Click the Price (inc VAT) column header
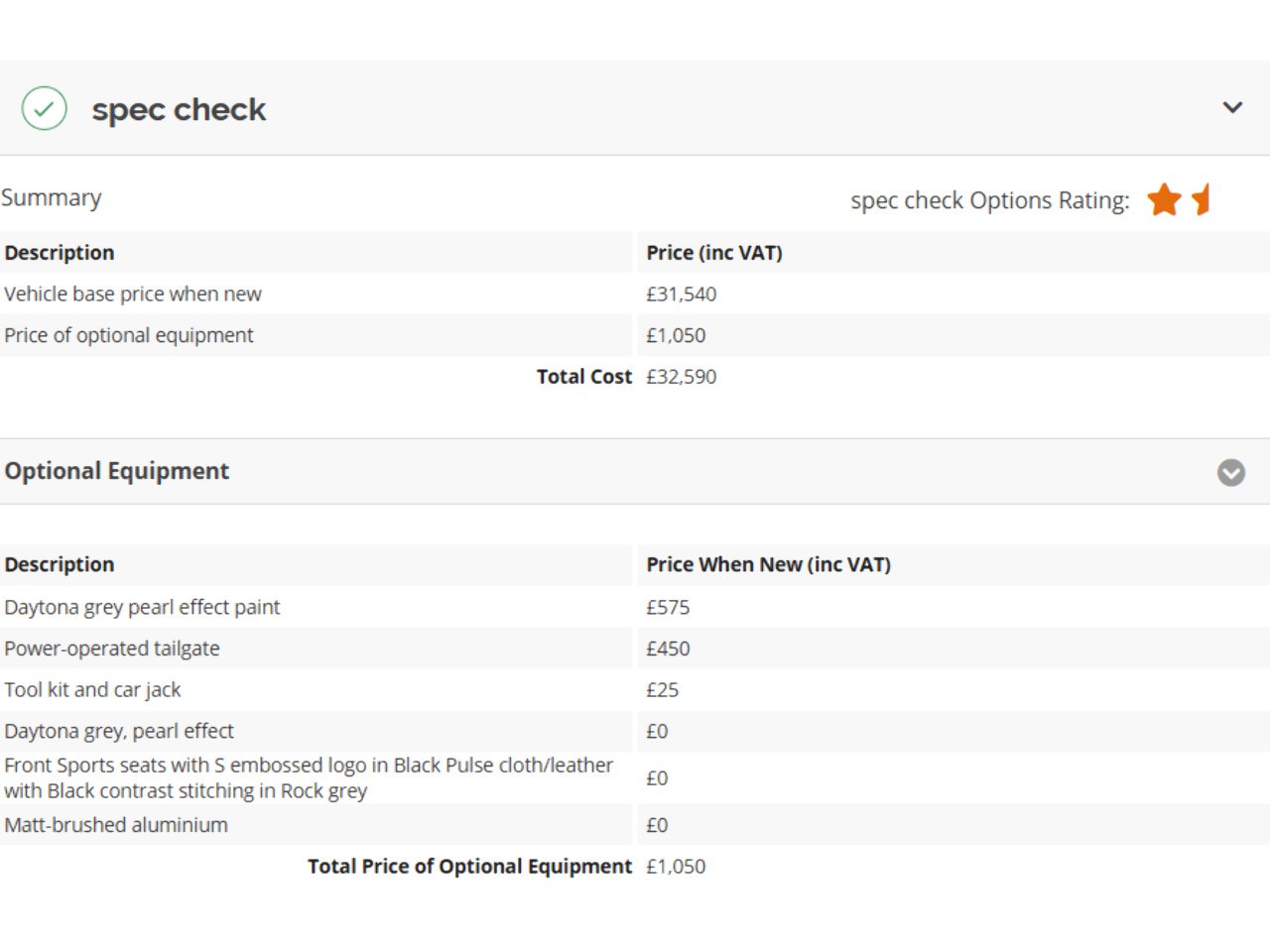Viewport: 1270px width, 952px height. (714, 253)
